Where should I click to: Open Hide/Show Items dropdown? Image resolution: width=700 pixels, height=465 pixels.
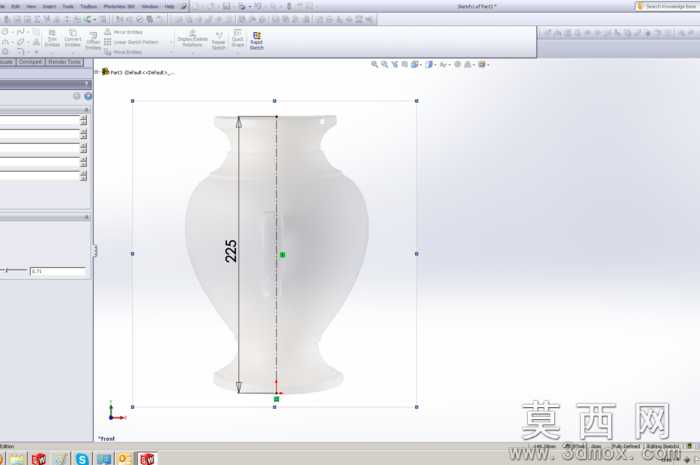[x=444, y=65]
